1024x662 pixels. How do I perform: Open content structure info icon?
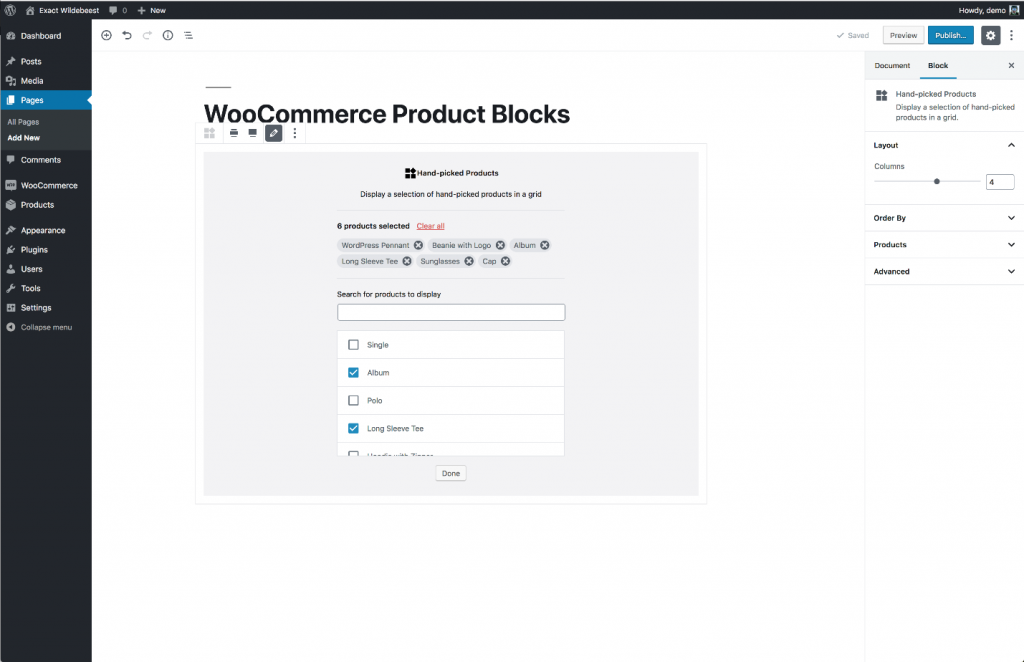tap(168, 35)
